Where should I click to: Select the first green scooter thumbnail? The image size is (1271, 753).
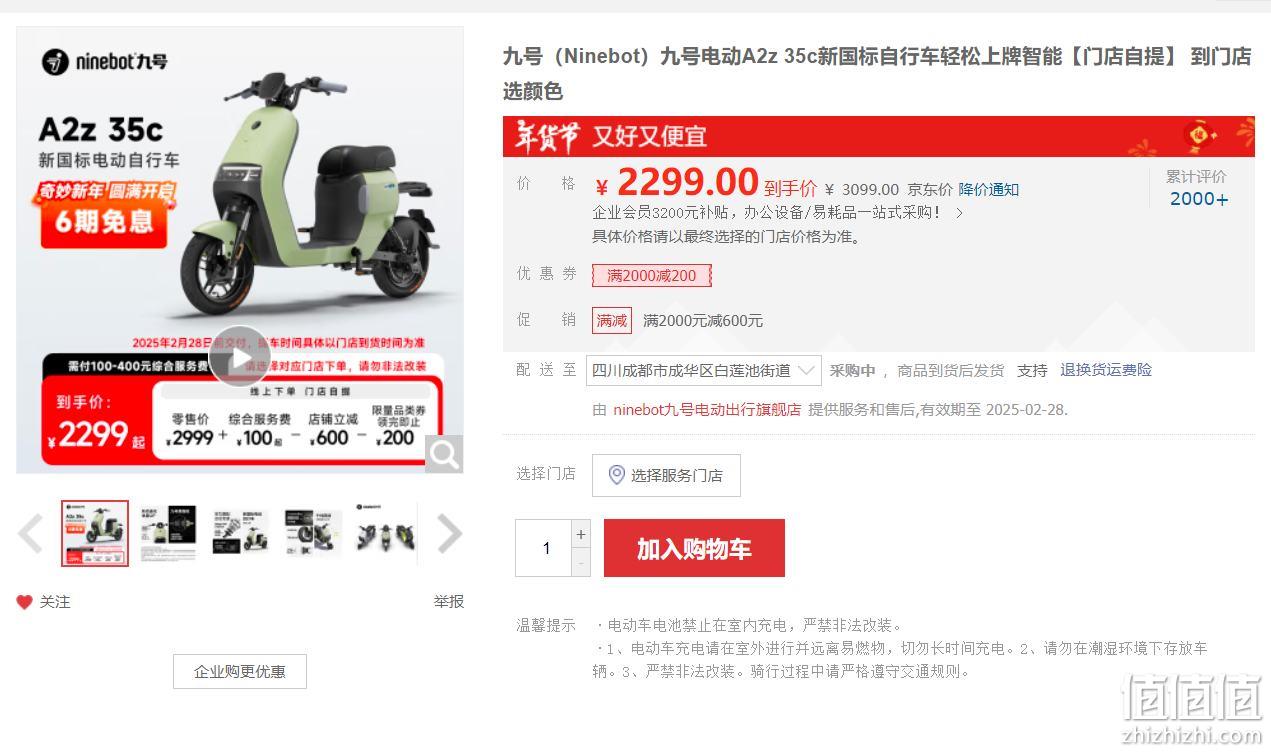tap(95, 533)
